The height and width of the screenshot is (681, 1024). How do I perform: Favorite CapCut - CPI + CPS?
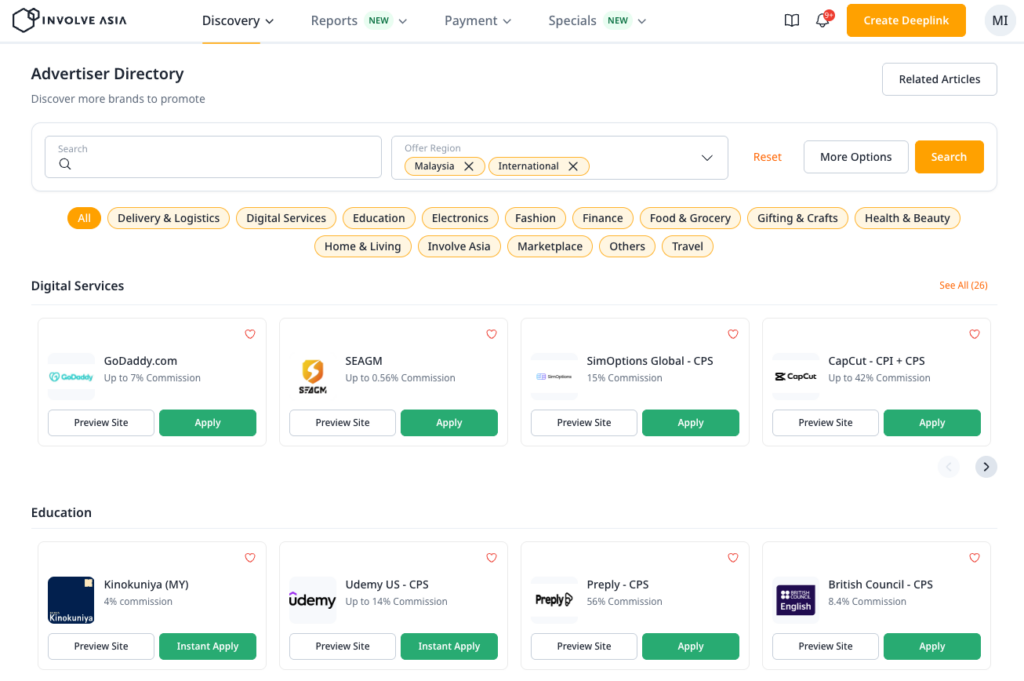click(974, 334)
